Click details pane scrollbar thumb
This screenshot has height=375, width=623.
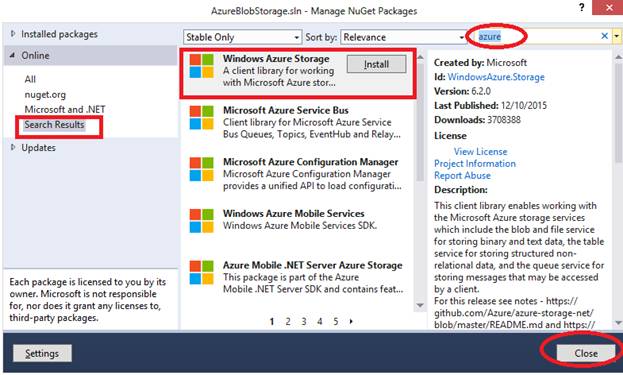pyautogui.click(x=619, y=112)
